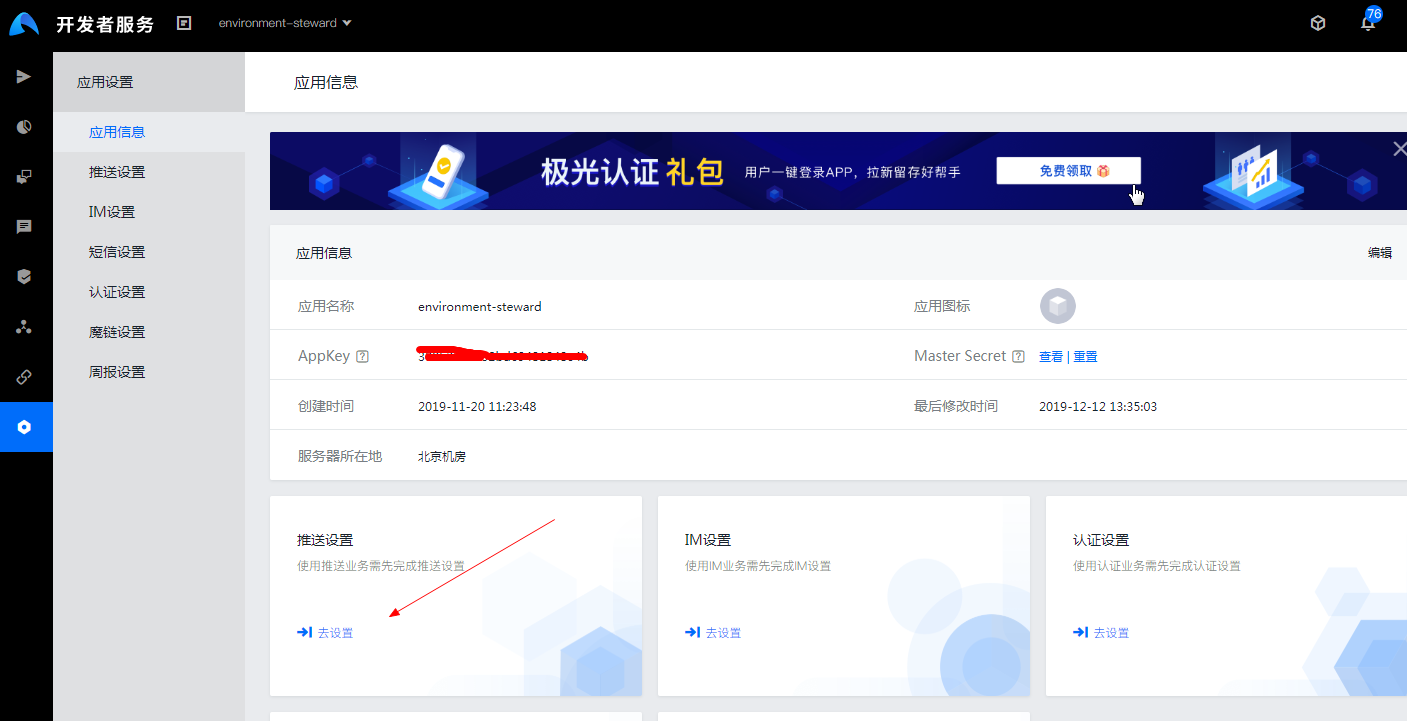
Task: Click 重置 to reset Master Secret
Action: coord(1086,357)
